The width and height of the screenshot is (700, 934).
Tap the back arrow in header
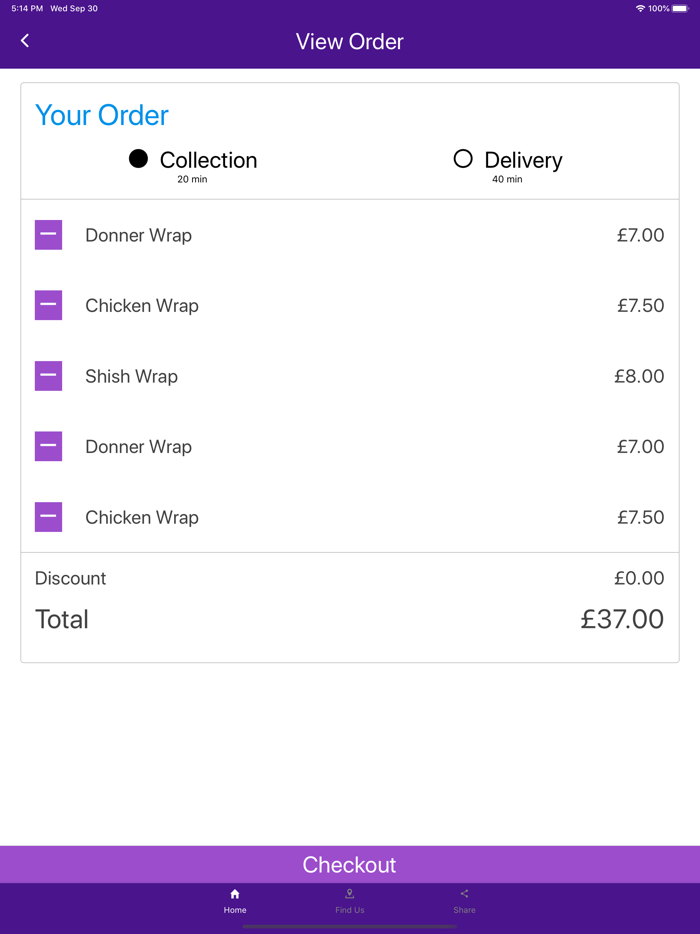tap(25, 41)
